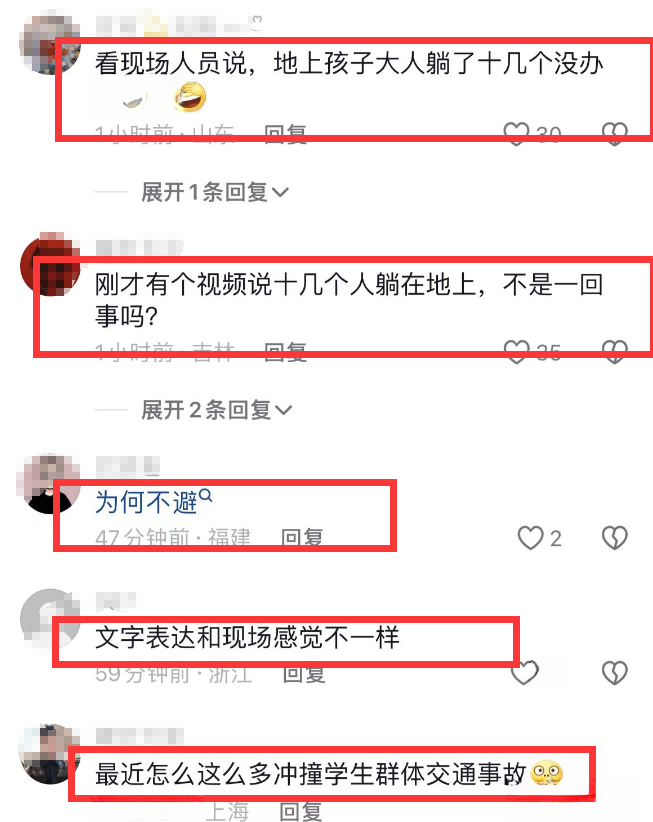Open the 为何不避 search link
Viewport: 653px width, 822px height.
[x=146, y=502]
